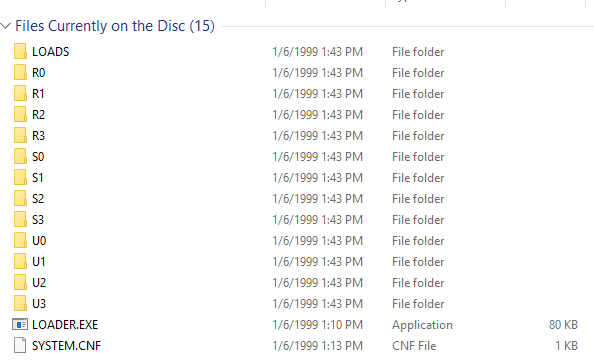Select the S2 folder row
The width and height of the screenshot is (594, 362).
tap(295, 198)
